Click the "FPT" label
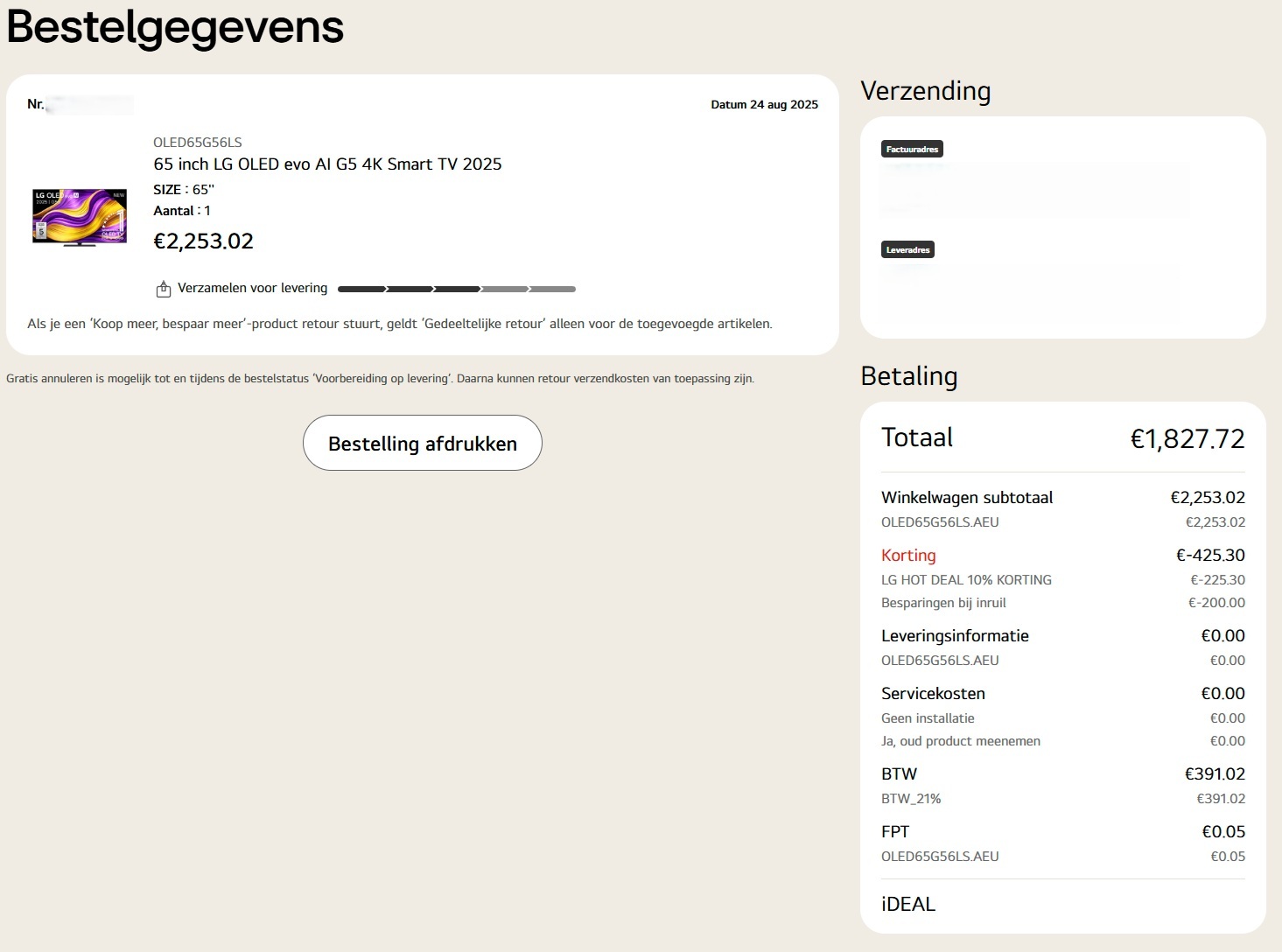 click(x=895, y=831)
